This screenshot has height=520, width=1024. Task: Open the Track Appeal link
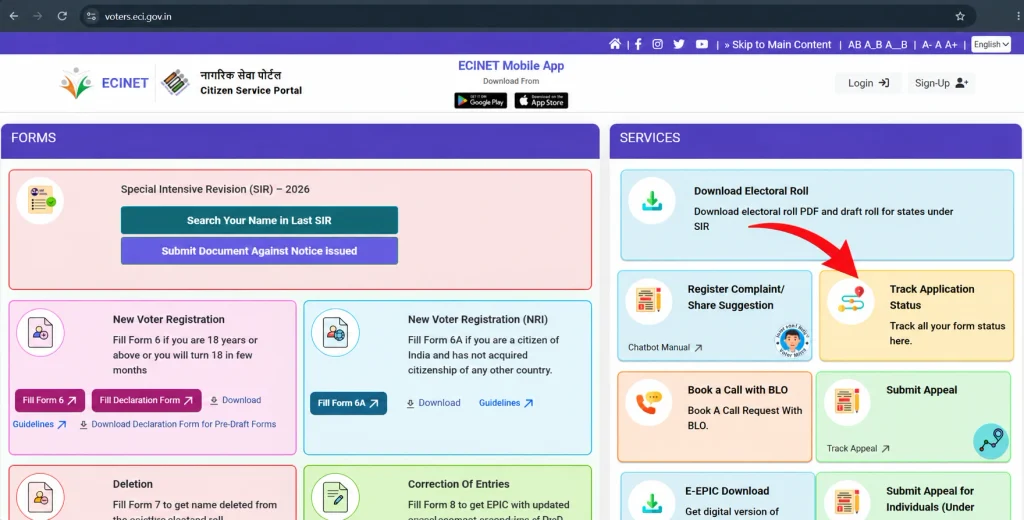coord(857,449)
